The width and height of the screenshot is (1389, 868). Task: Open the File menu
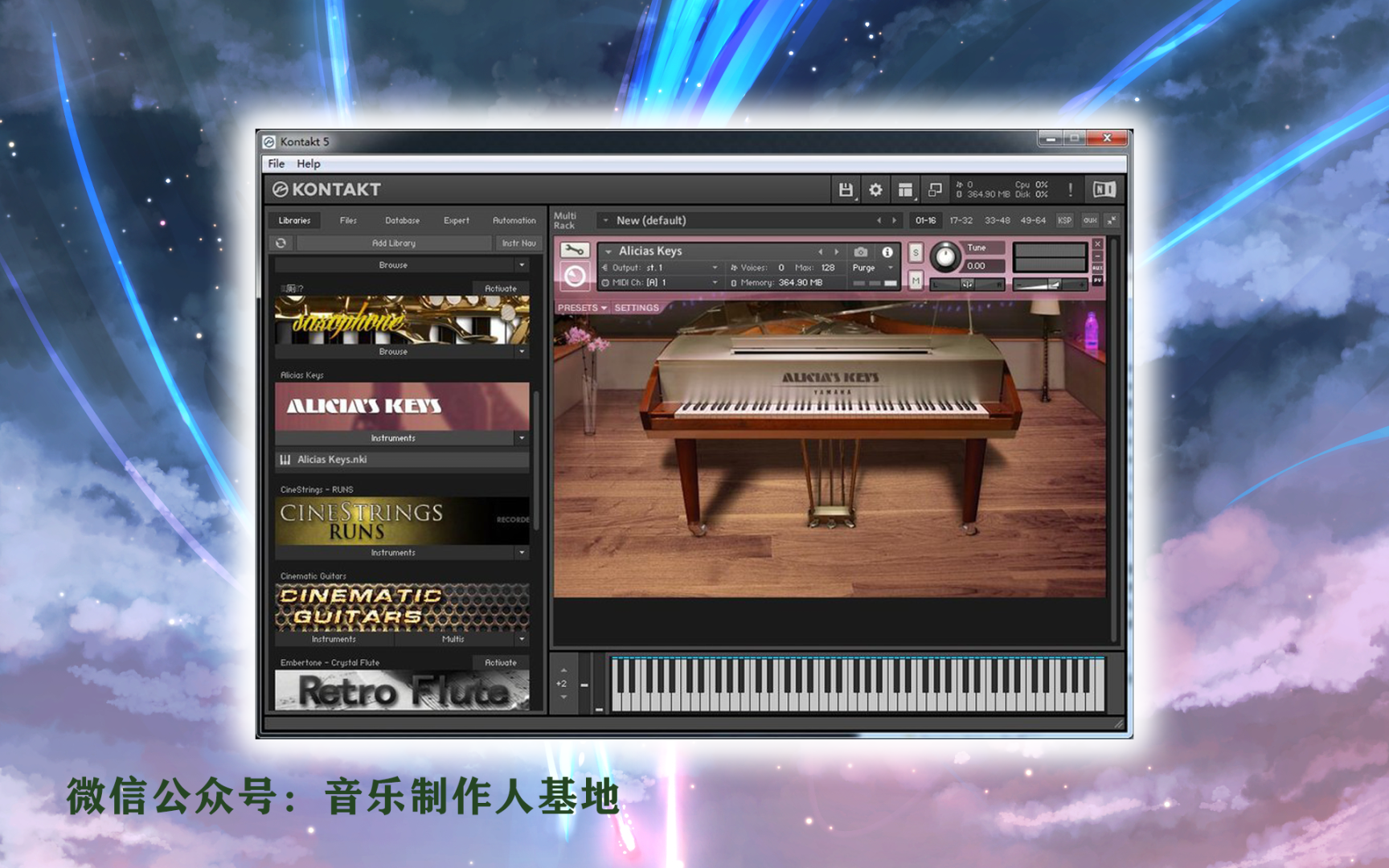(x=277, y=164)
